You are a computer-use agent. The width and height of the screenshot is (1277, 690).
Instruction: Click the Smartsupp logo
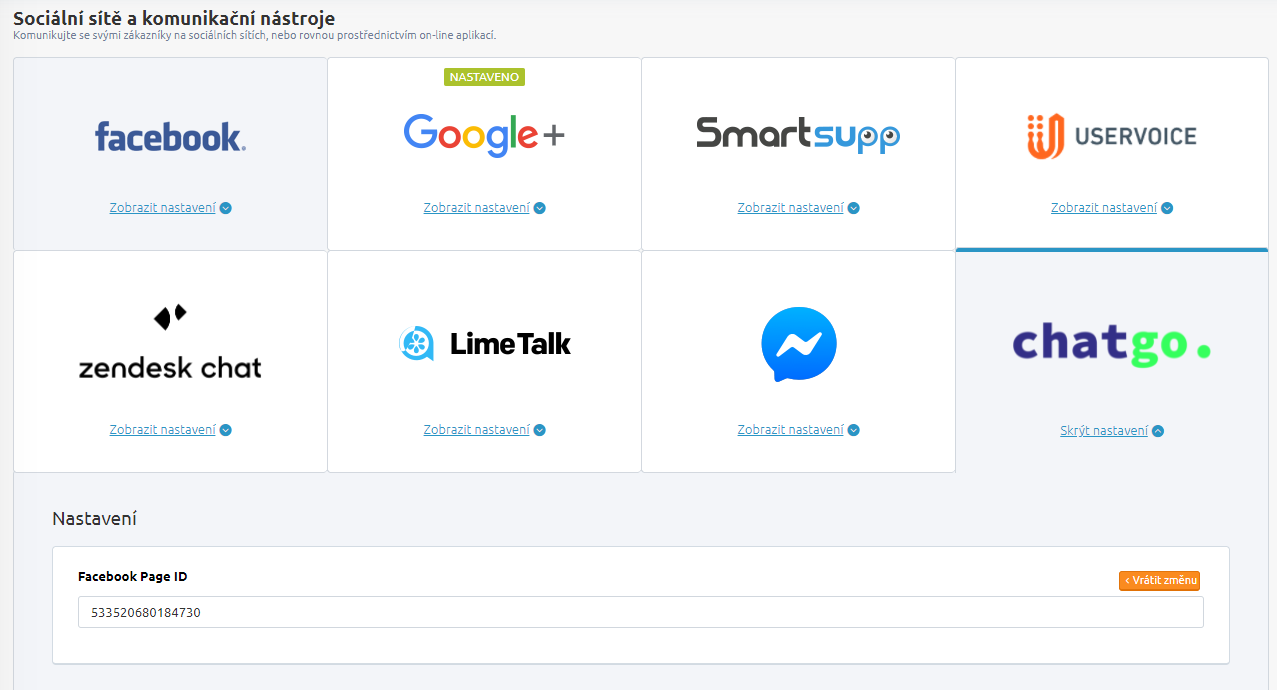pyautogui.click(x=798, y=135)
